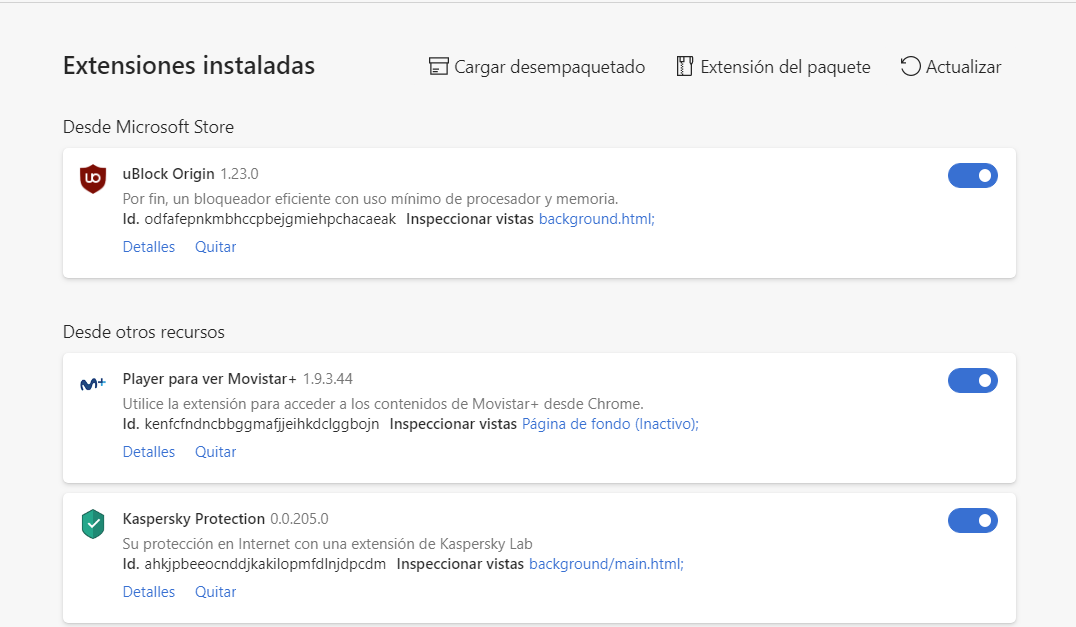
Task: Click the Movistar+ extension logo icon
Action: (x=93, y=384)
